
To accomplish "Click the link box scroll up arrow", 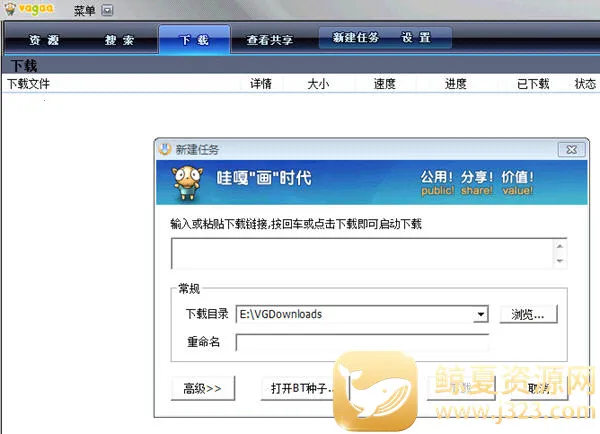I will tap(561, 245).
